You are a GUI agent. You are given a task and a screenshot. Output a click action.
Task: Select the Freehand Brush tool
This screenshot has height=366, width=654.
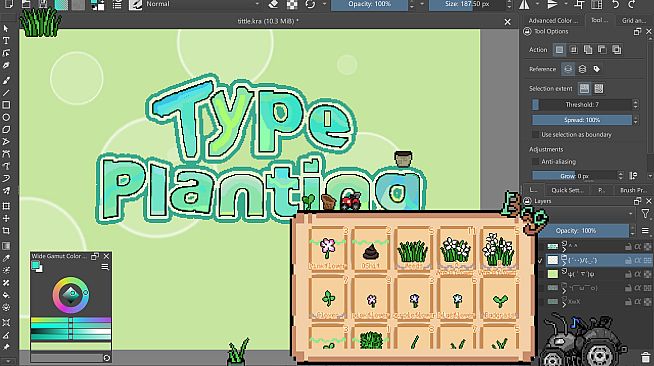(6, 80)
